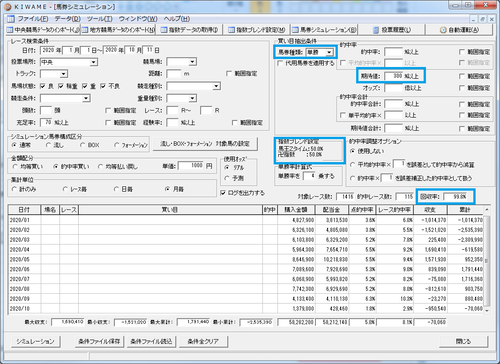500x364 pixels.
Task: Open the ツール(T) menu
Action: (x=99, y=19)
